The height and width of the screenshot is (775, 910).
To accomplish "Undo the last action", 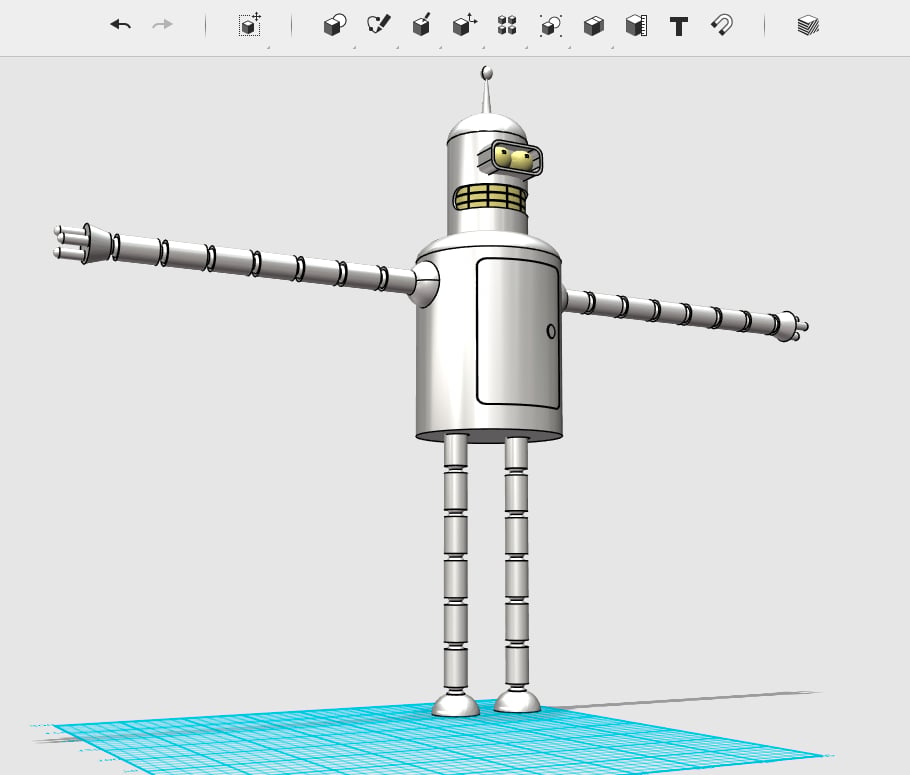I will pyautogui.click(x=121, y=25).
